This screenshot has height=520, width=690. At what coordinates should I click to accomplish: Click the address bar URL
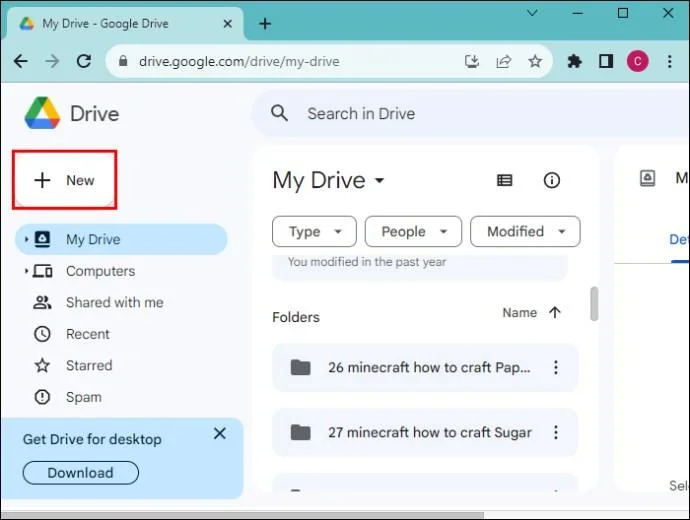click(x=239, y=61)
